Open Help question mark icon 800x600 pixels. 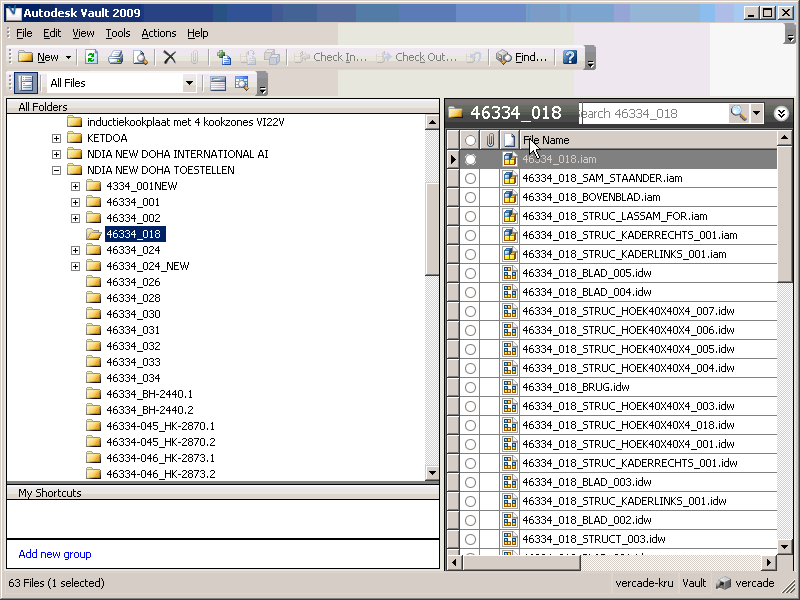569,57
